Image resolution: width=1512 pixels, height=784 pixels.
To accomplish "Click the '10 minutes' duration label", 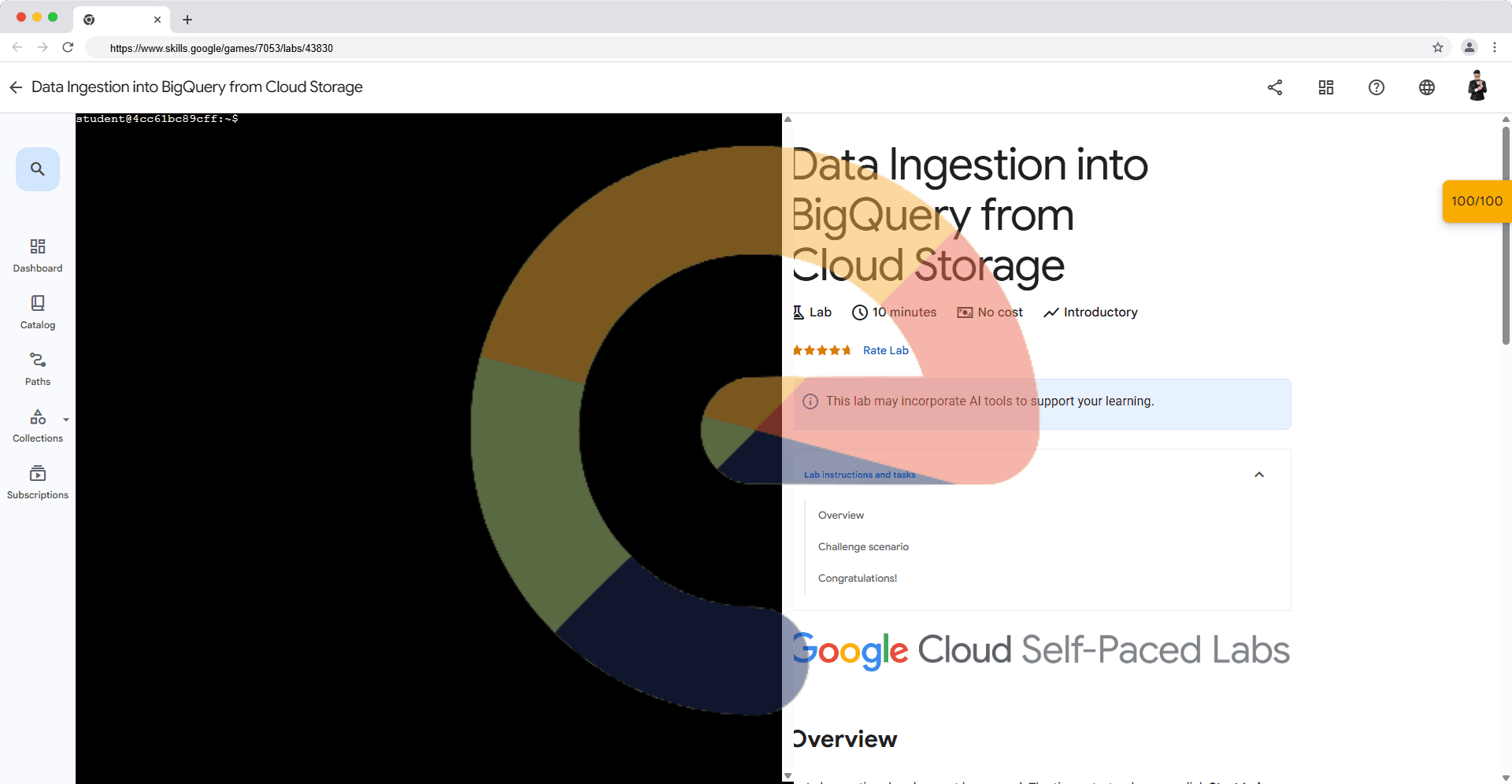I will pos(895,312).
